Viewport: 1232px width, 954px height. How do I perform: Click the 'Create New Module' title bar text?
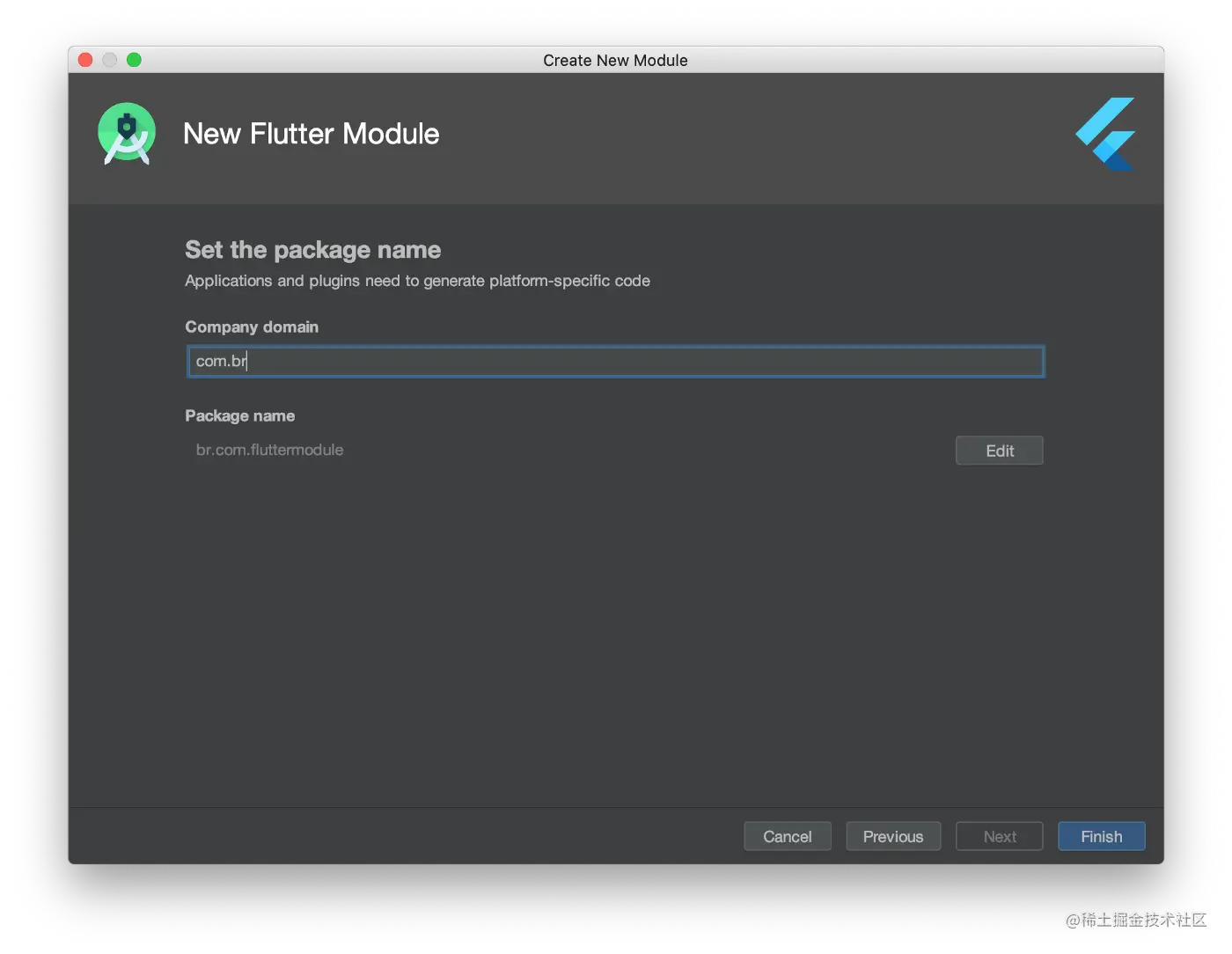pos(615,60)
